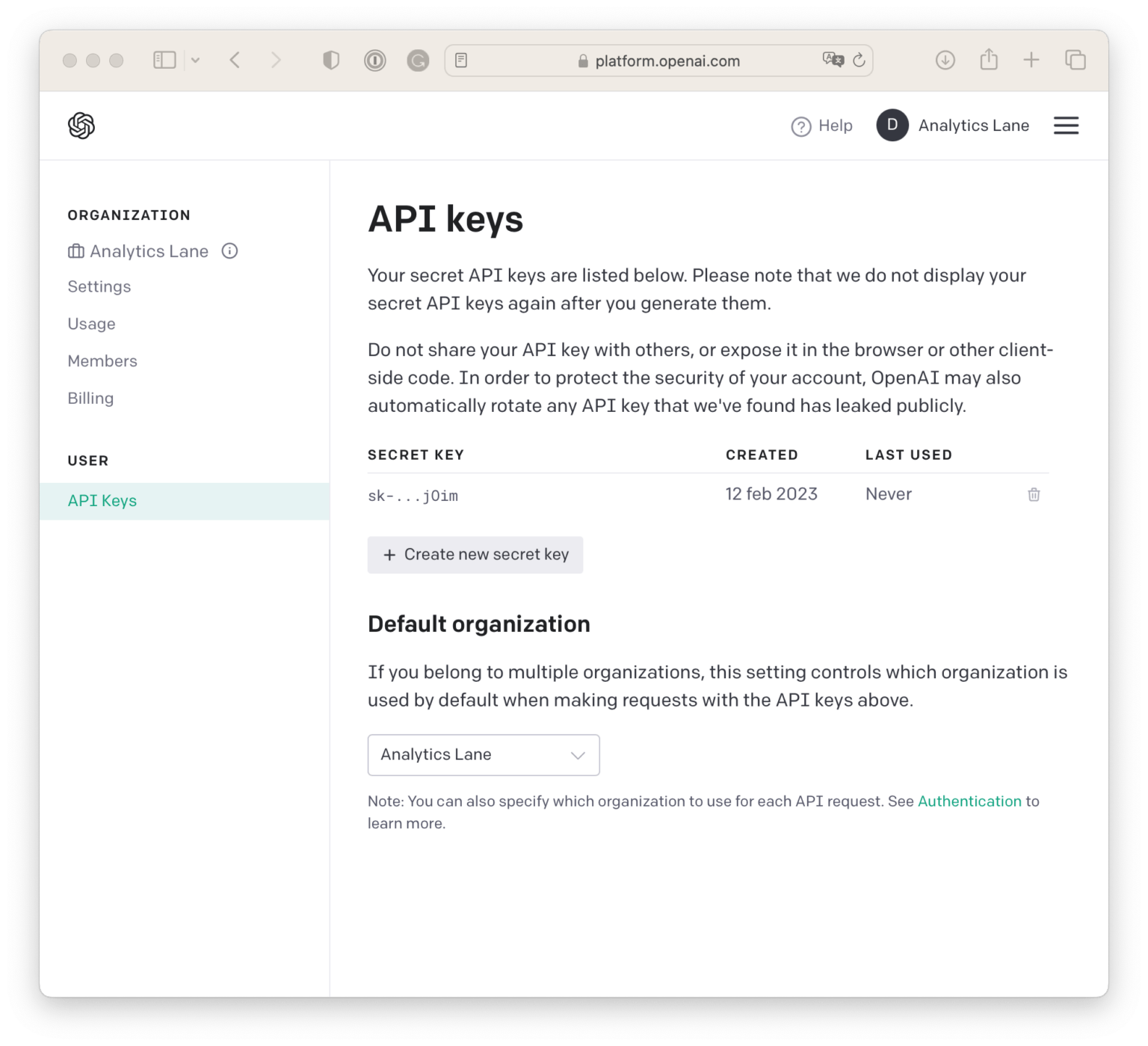Go to Usage in the sidebar

[x=92, y=324]
